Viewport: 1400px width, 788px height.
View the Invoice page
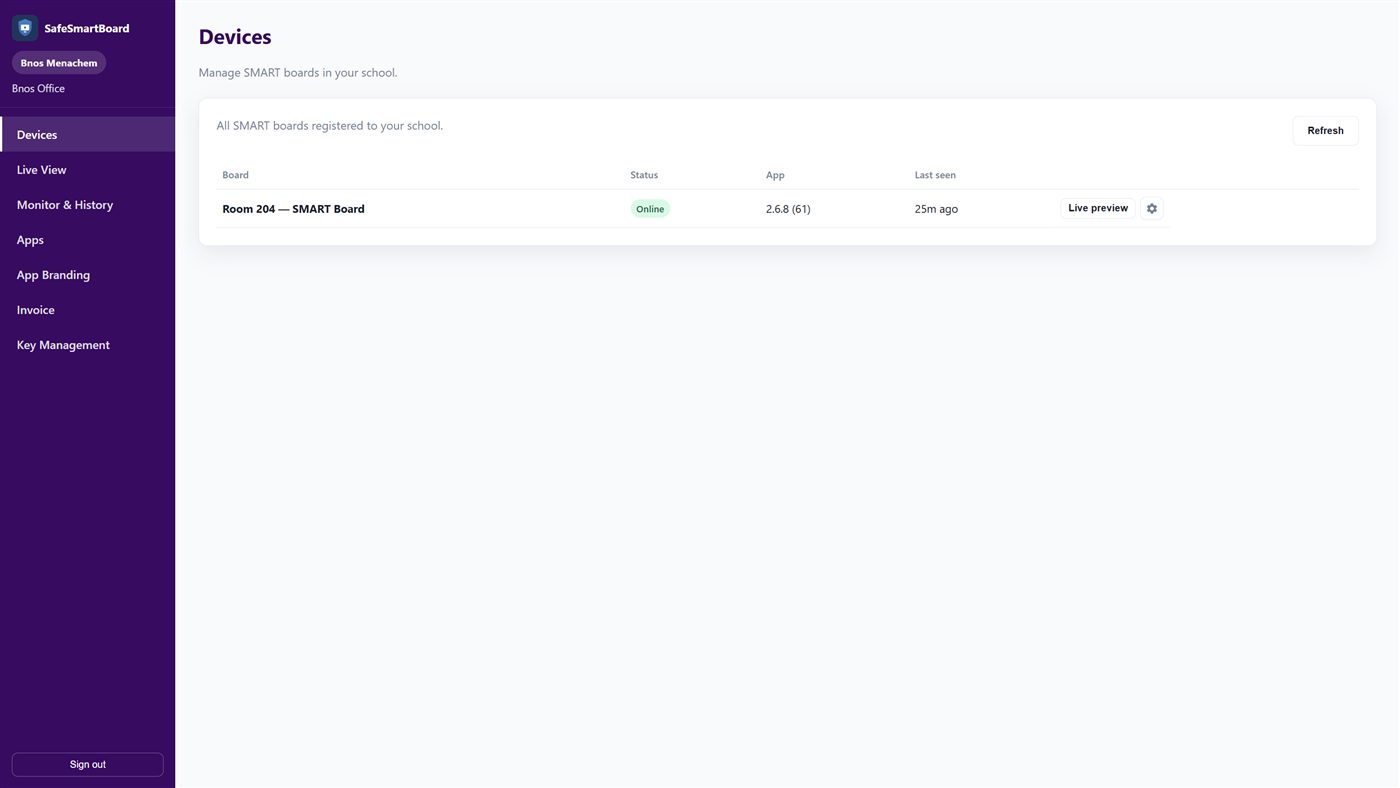(88, 309)
